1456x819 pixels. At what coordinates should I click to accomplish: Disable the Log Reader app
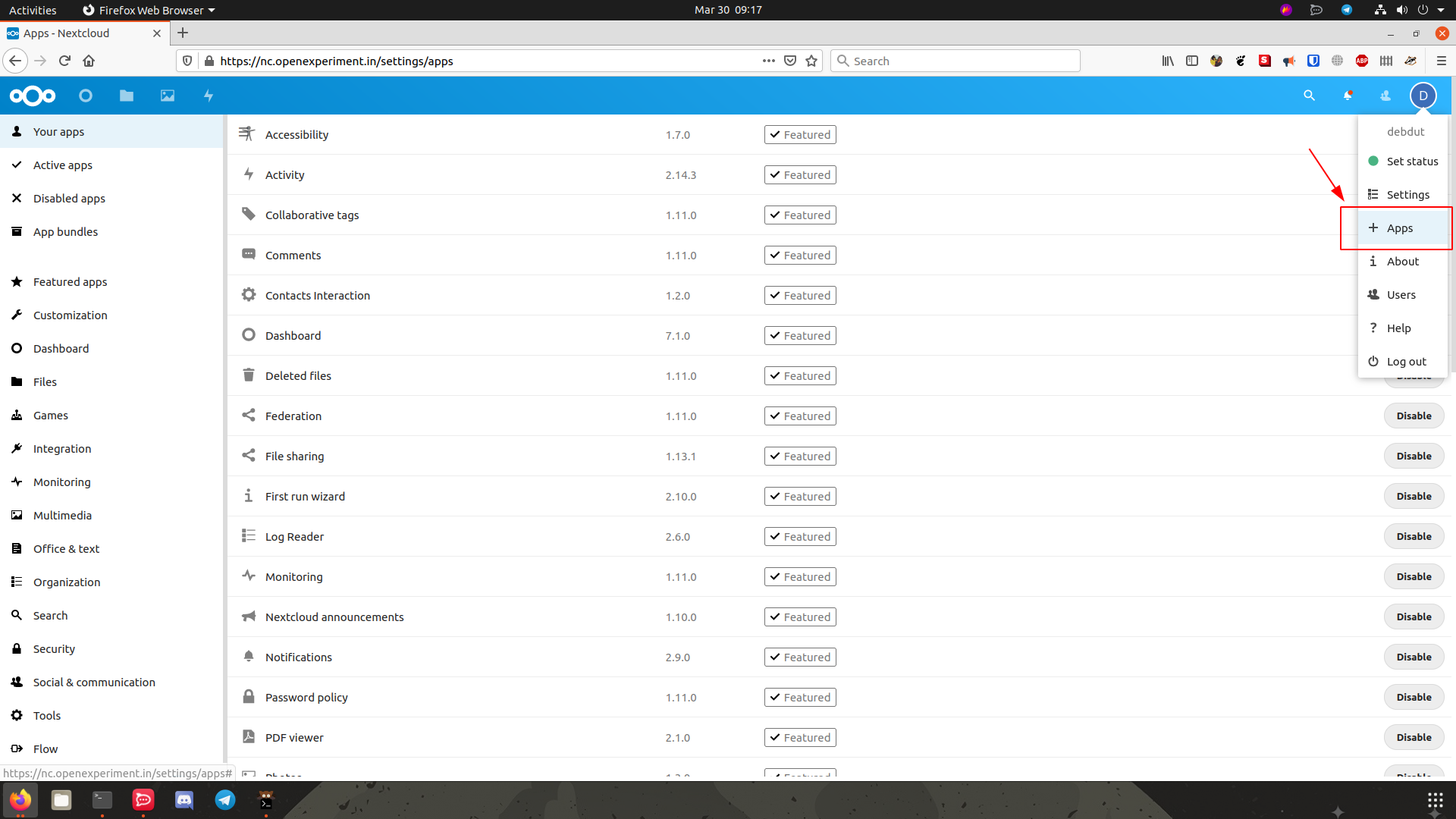click(x=1414, y=536)
